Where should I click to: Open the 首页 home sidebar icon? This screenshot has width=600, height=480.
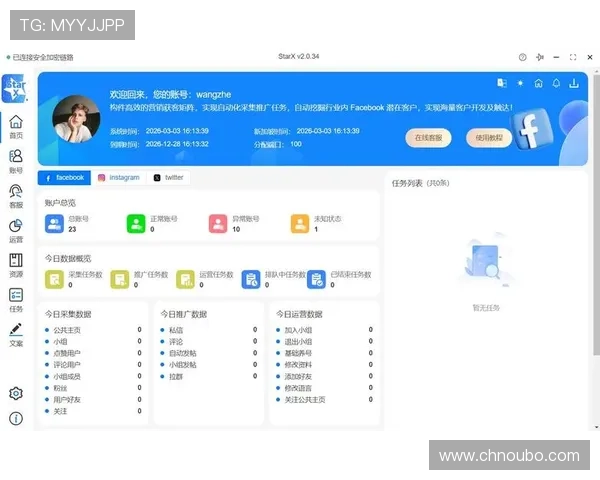[16, 127]
